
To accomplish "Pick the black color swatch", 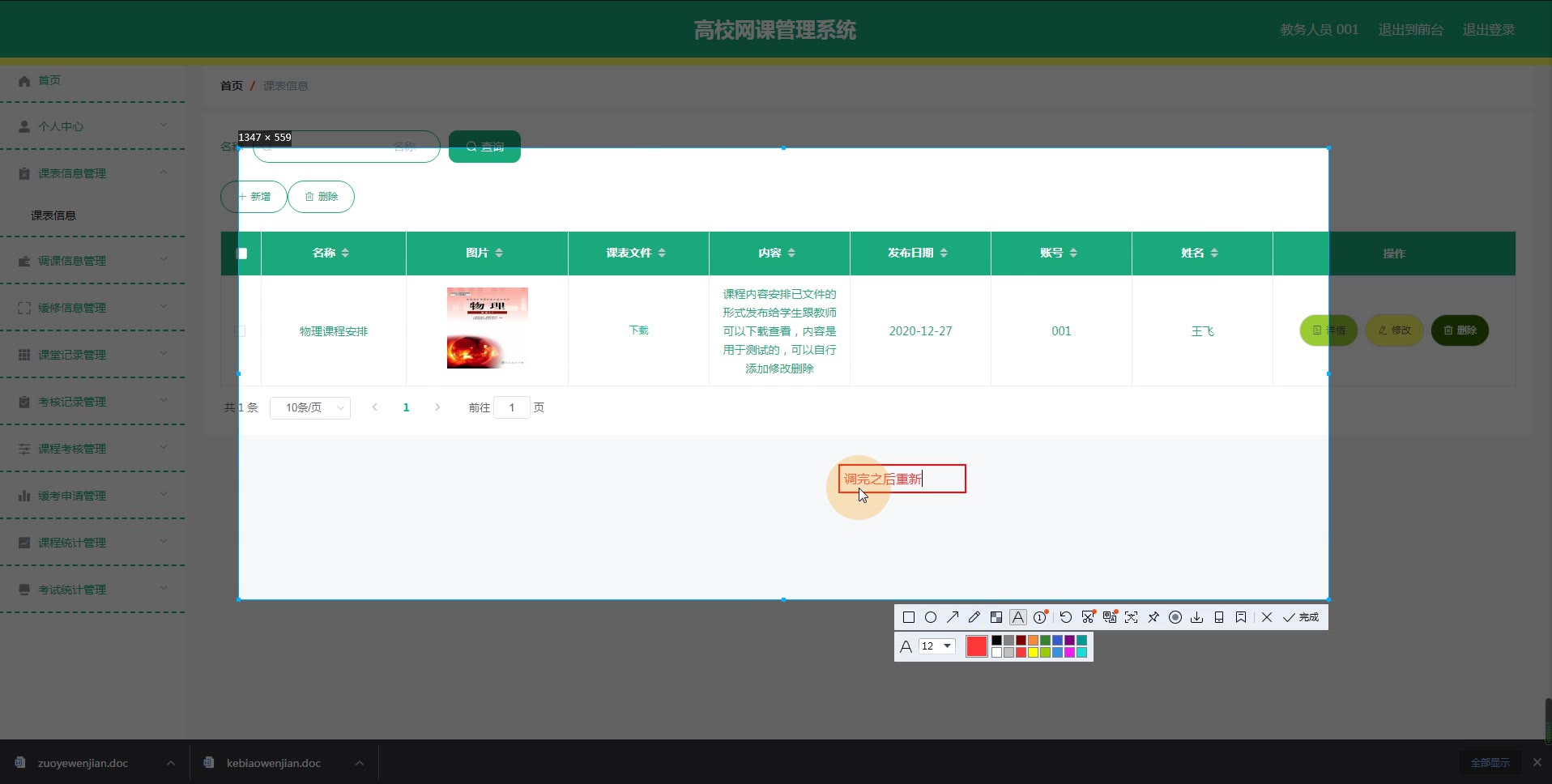I will (997, 641).
